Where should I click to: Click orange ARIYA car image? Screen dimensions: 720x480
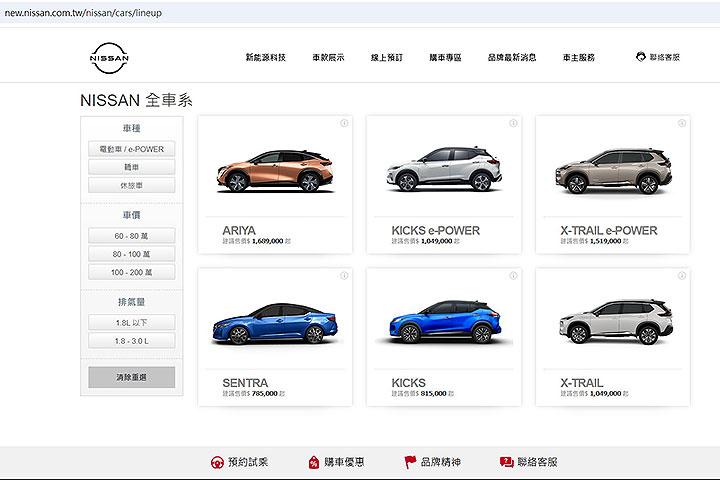point(275,171)
